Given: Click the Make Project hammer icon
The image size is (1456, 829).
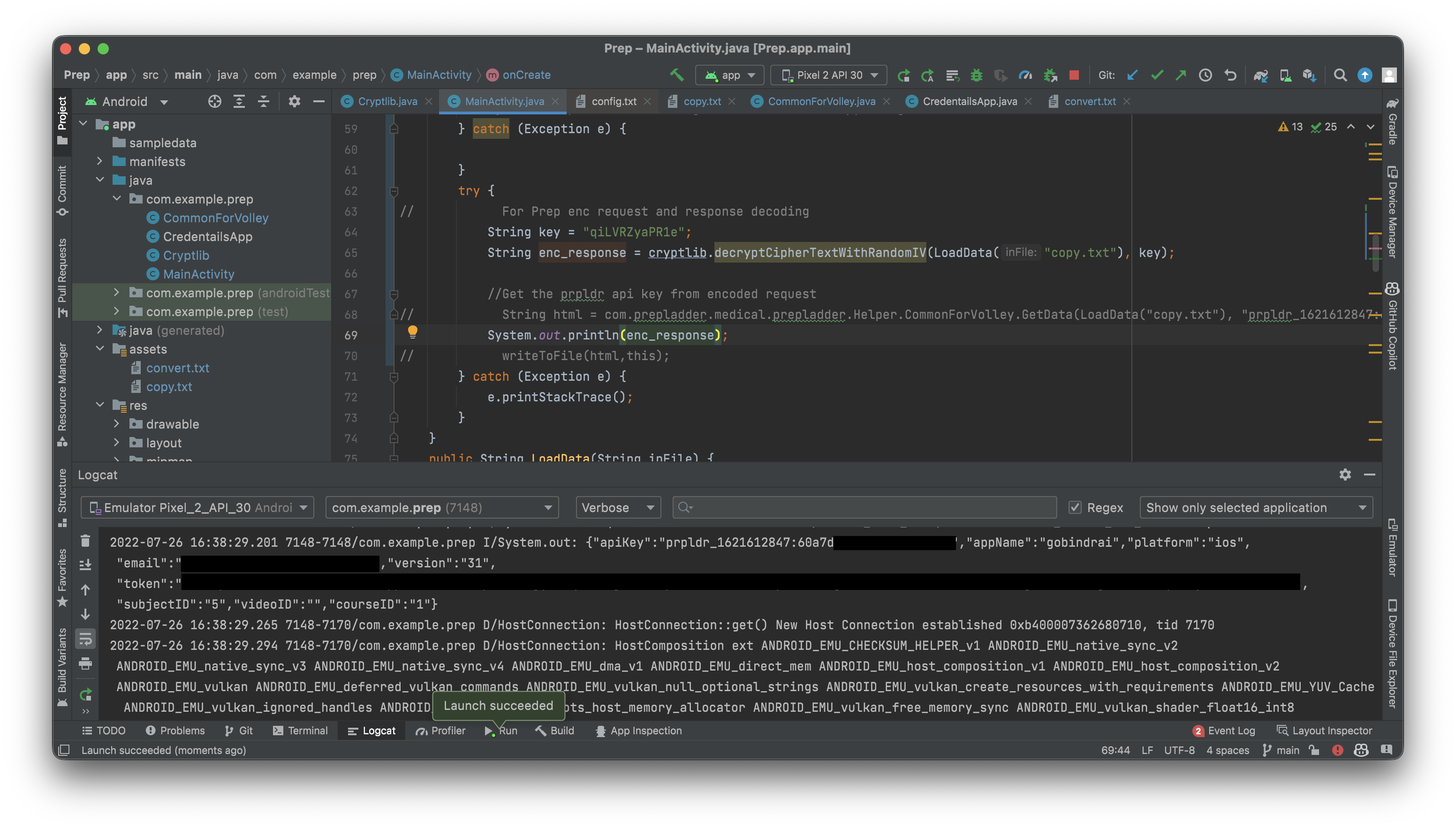Looking at the screenshot, I should 676,75.
